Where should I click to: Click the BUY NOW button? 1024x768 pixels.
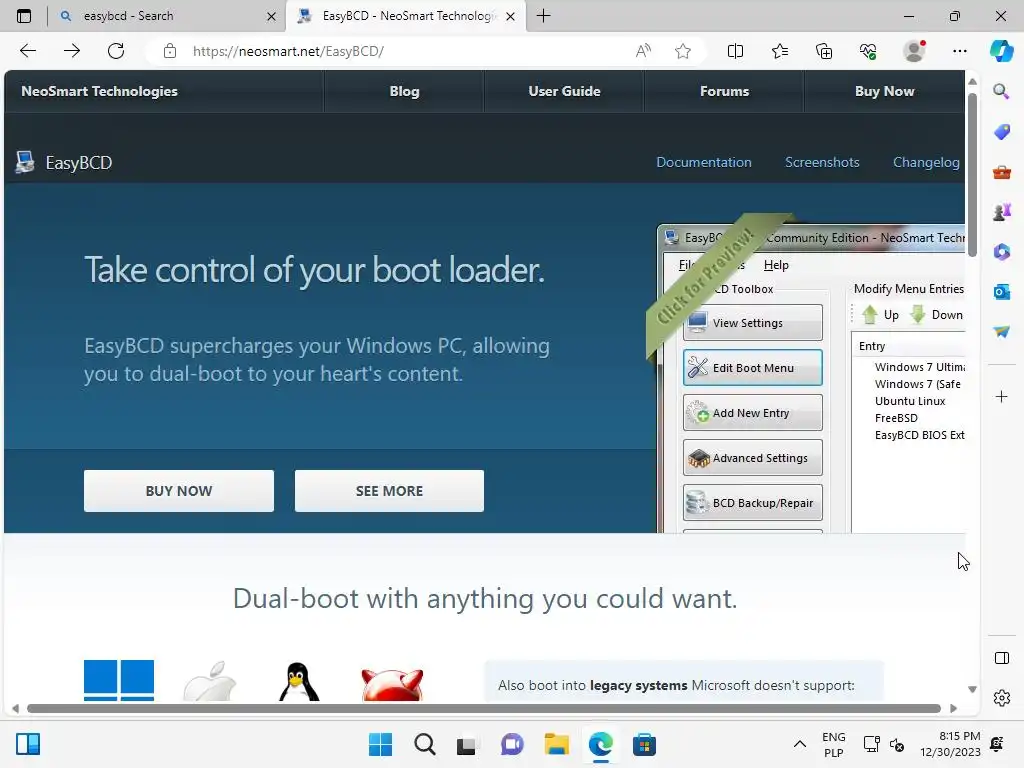coord(178,490)
